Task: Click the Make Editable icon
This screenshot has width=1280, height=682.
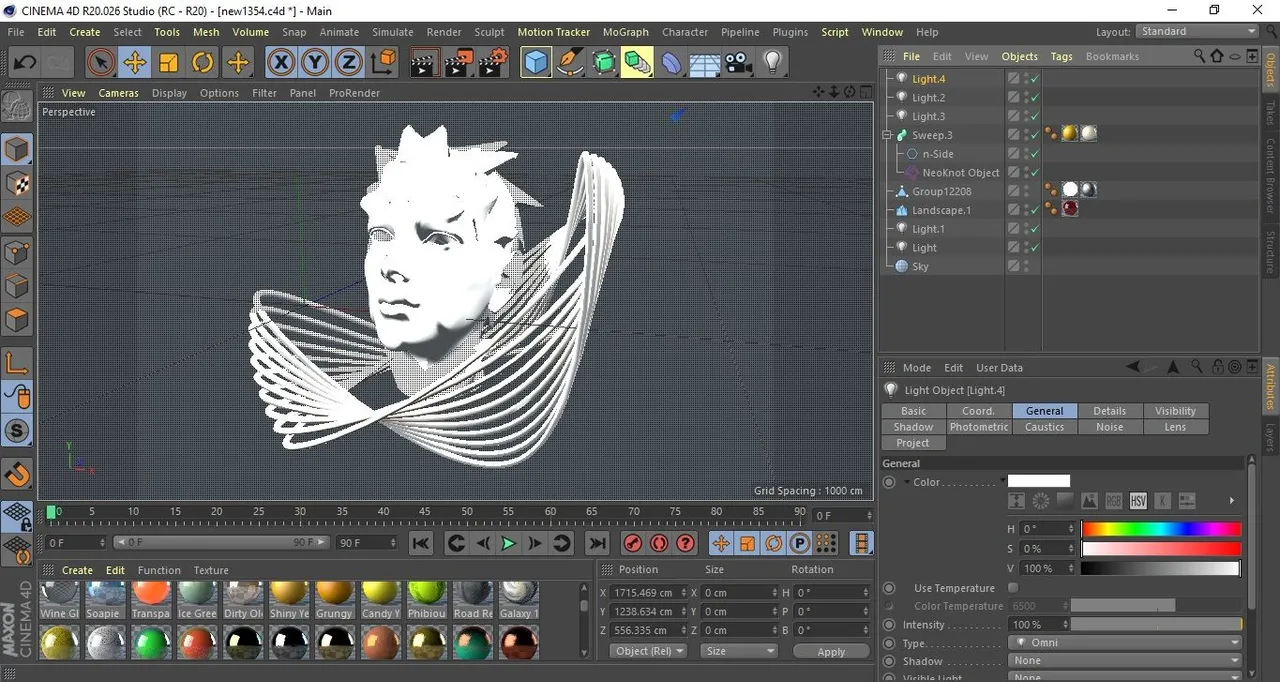Action: pos(17,106)
